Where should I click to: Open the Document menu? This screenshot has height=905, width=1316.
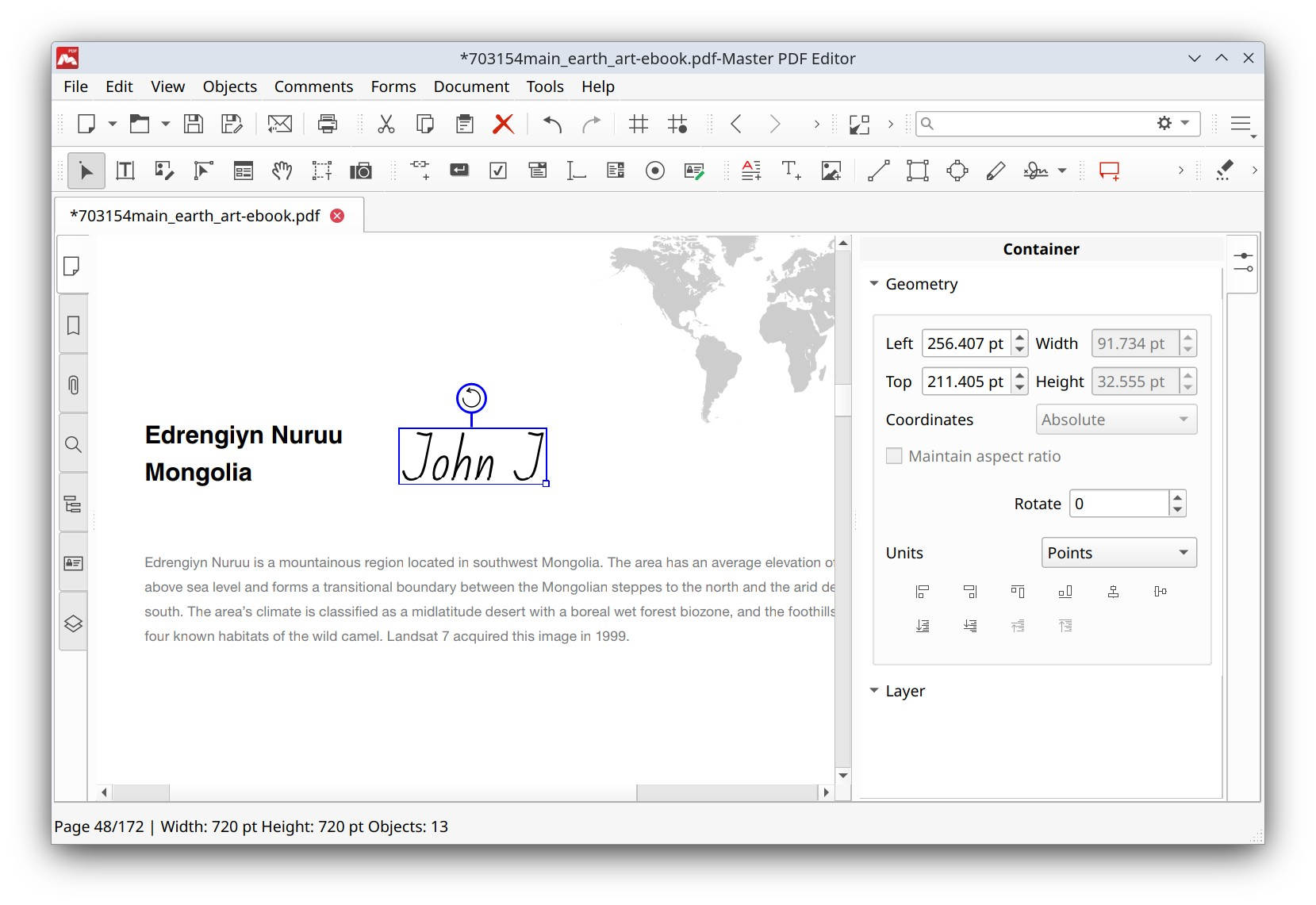(471, 86)
